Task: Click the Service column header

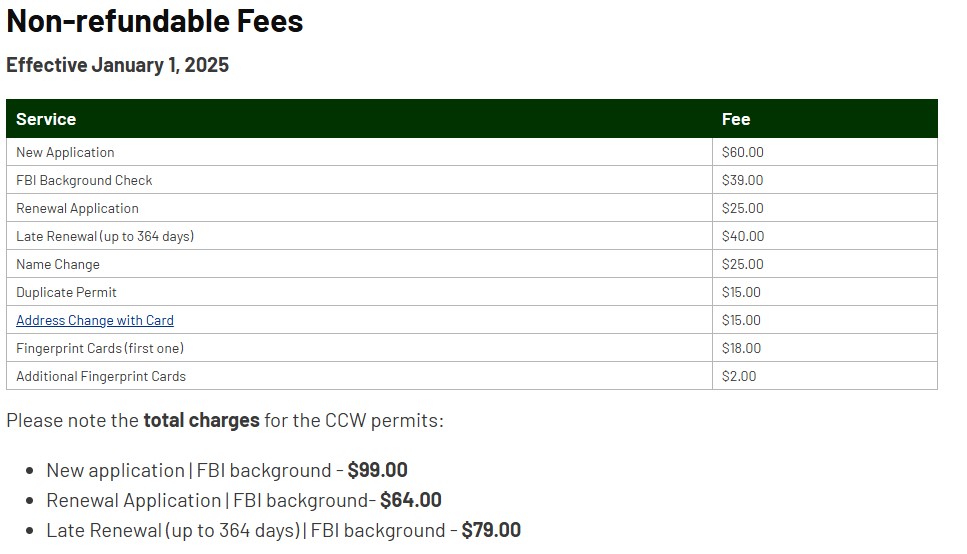Action: (46, 119)
